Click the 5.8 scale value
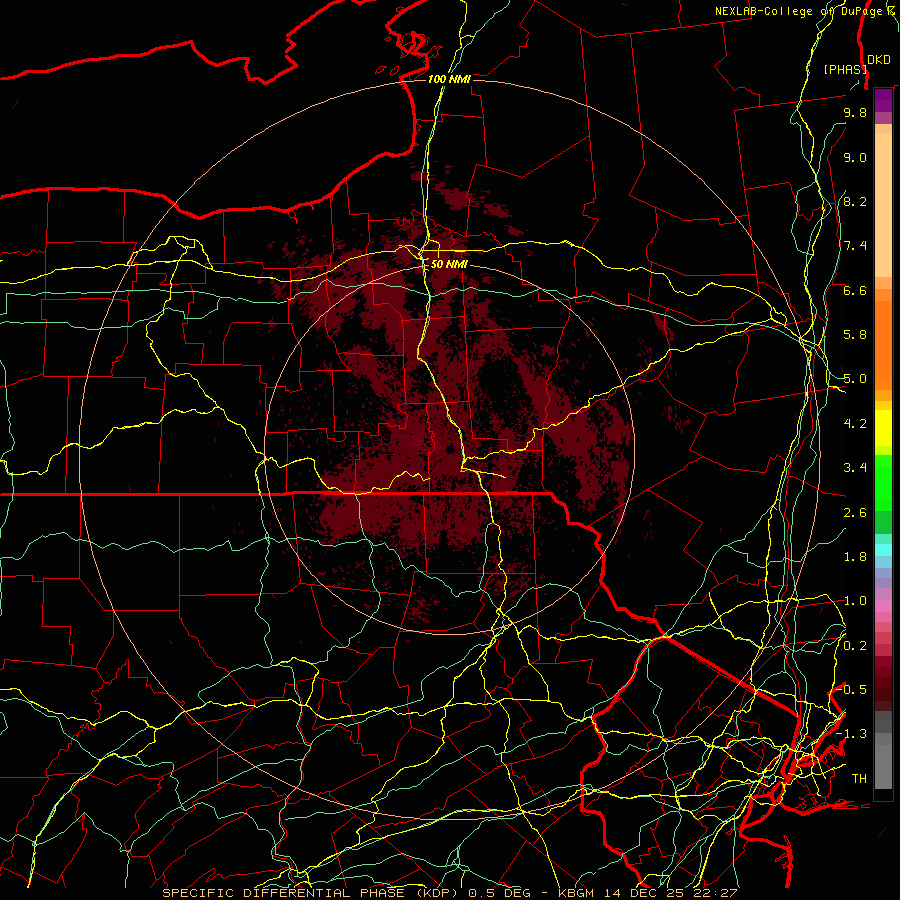Screen dimensions: 900x900 tap(855, 335)
